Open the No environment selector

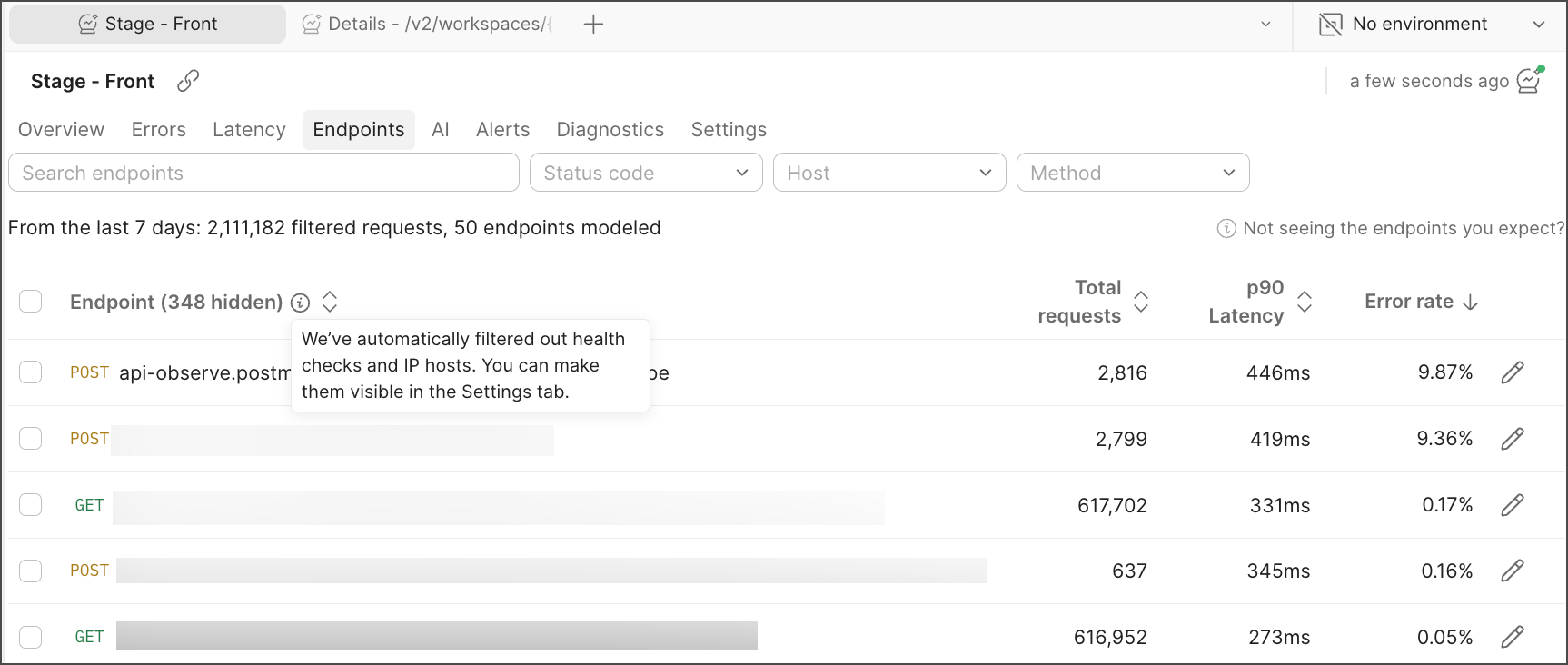pyautogui.click(x=1431, y=25)
